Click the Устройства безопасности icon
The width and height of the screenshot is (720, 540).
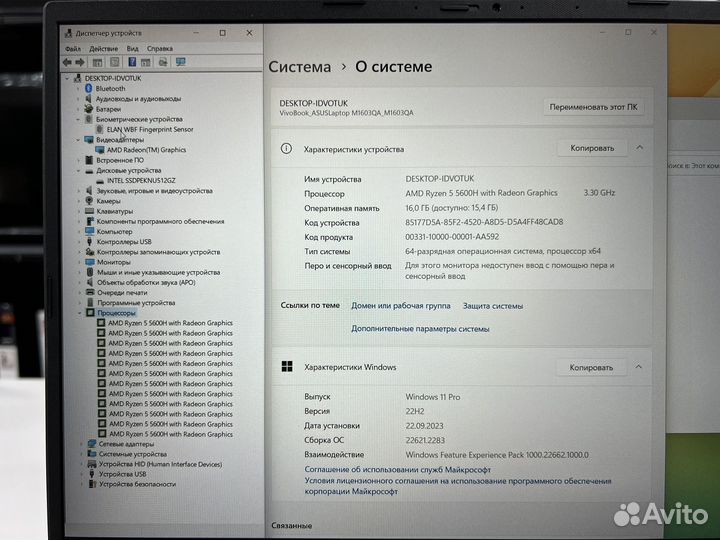coord(92,484)
